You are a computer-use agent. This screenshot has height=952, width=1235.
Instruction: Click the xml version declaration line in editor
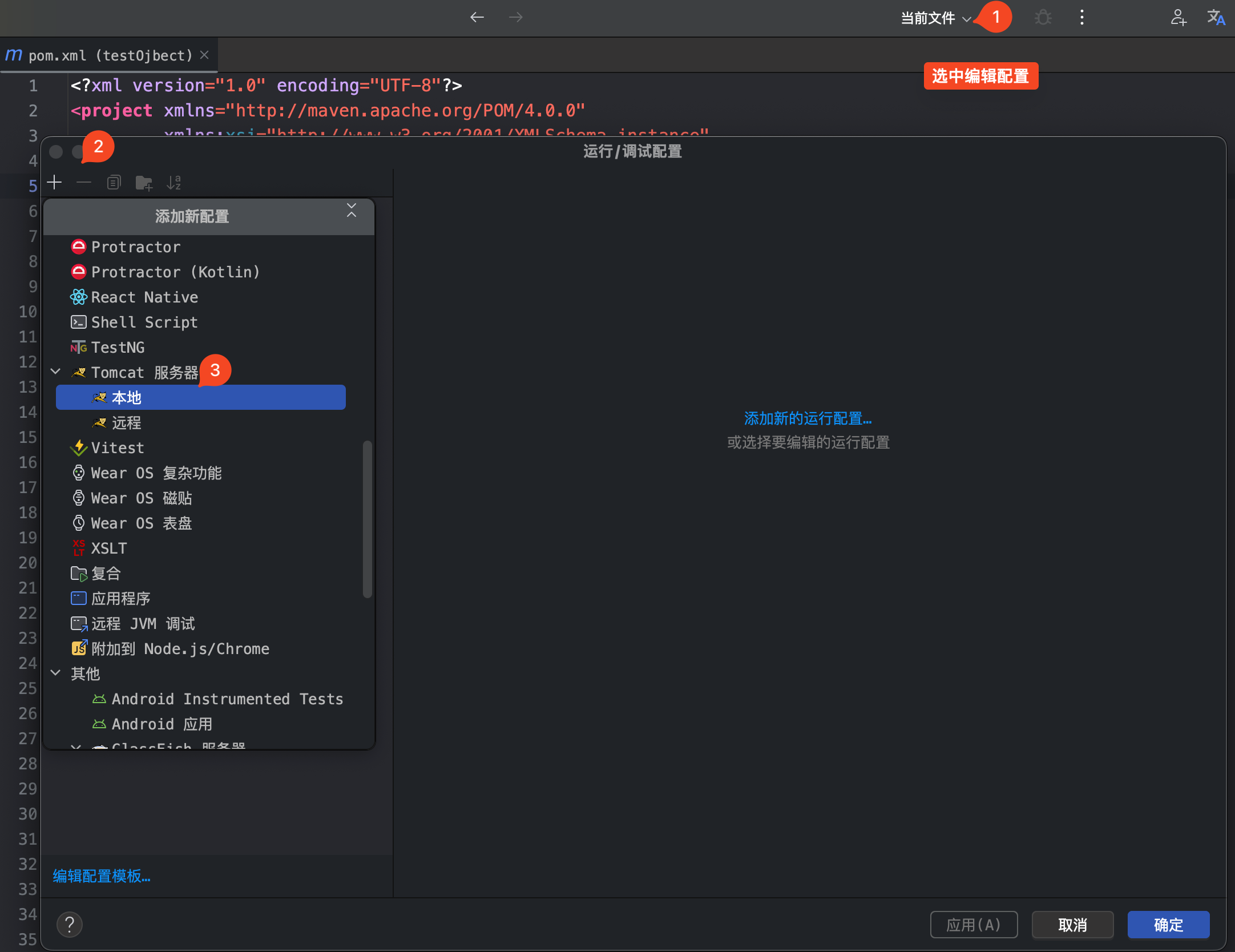pos(266,86)
